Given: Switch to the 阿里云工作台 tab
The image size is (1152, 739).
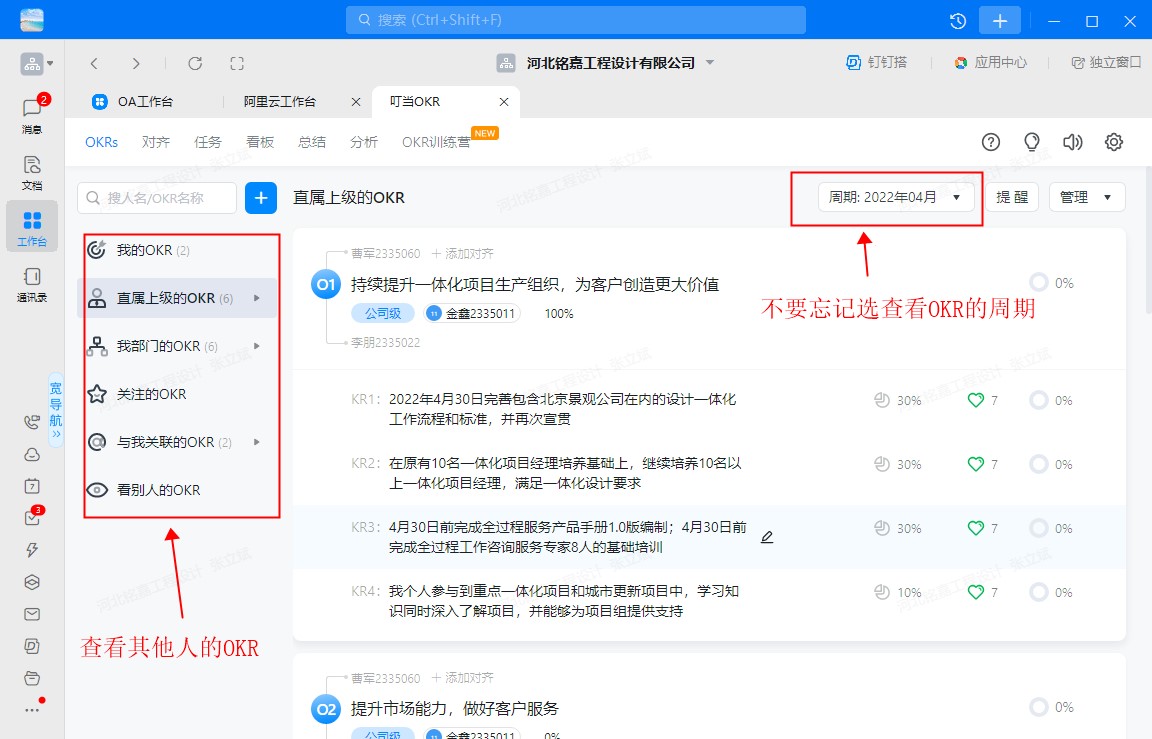Looking at the screenshot, I should [x=281, y=102].
